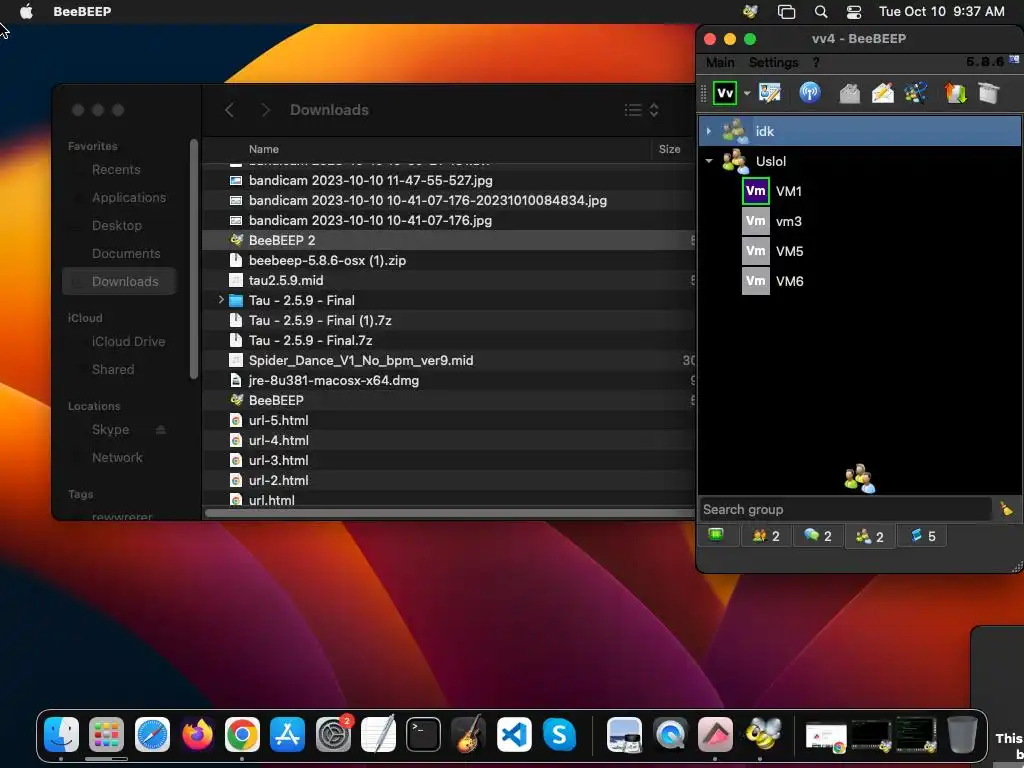Click the Finder back arrow
The height and width of the screenshot is (768, 1024).
click(x=229, y=110)
